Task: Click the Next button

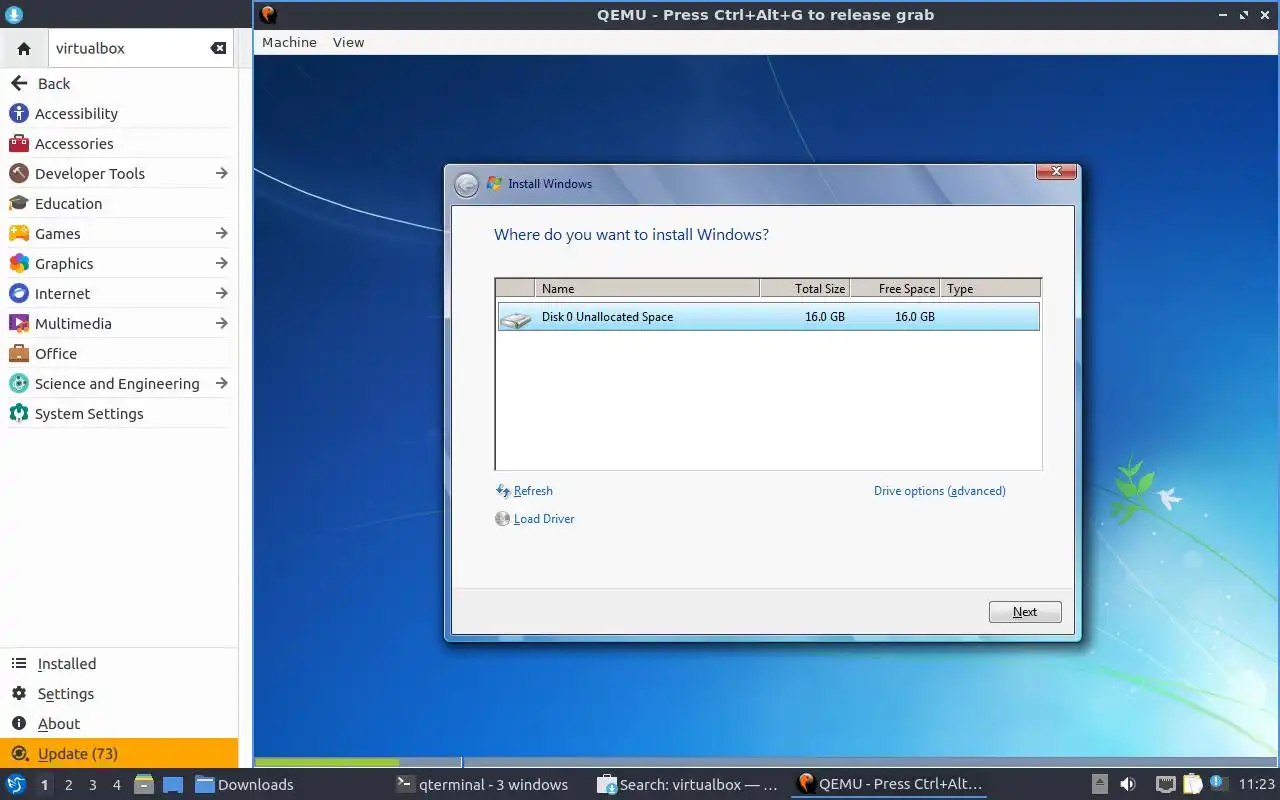Action: [1025, 612]
